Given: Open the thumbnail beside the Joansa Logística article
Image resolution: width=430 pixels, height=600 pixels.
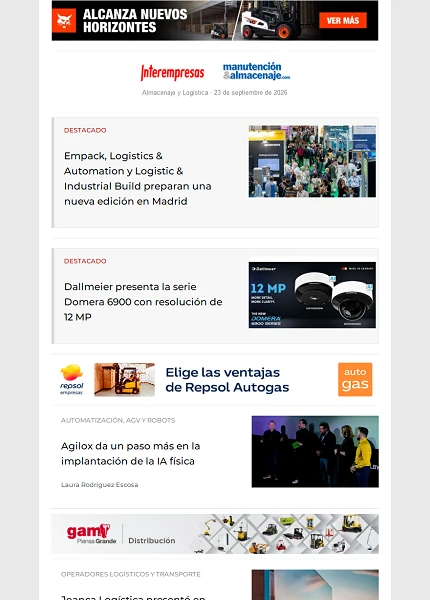Looking at the screenshot, I should coord(315,585).
